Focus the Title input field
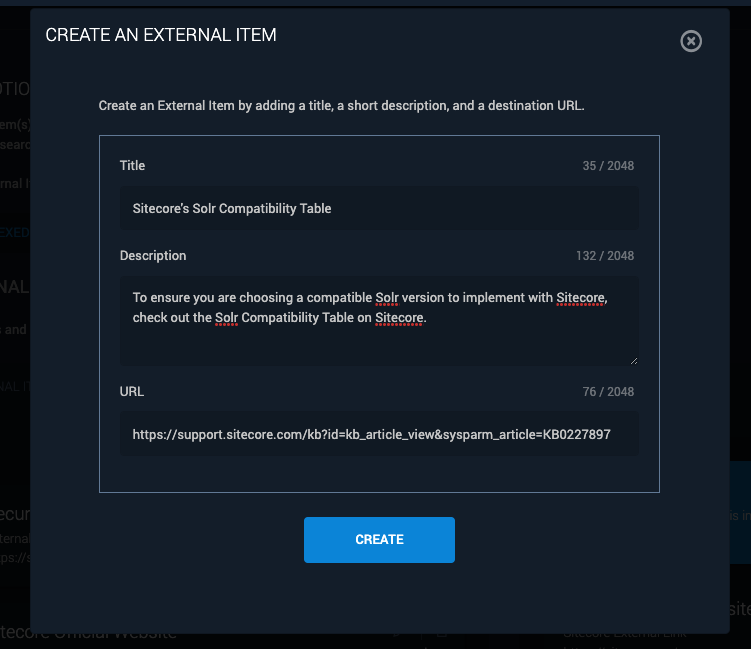 [x=379, y=208]
